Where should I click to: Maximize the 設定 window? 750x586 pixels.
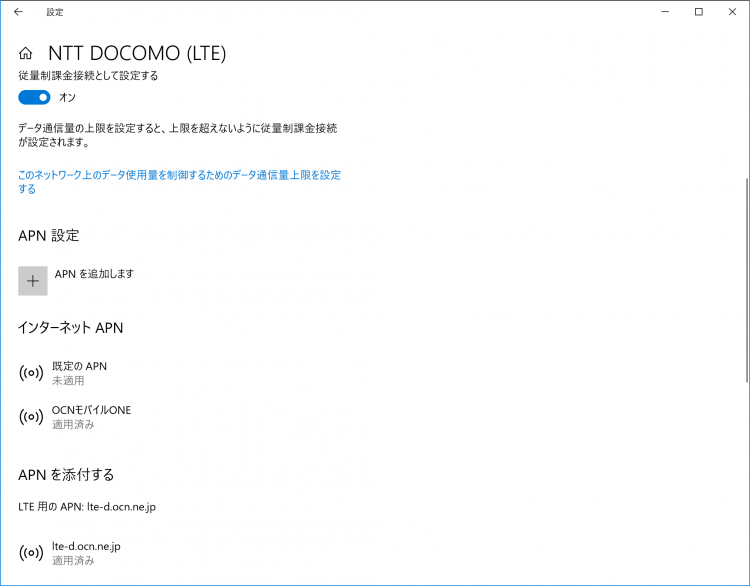[x=699, y=12]
